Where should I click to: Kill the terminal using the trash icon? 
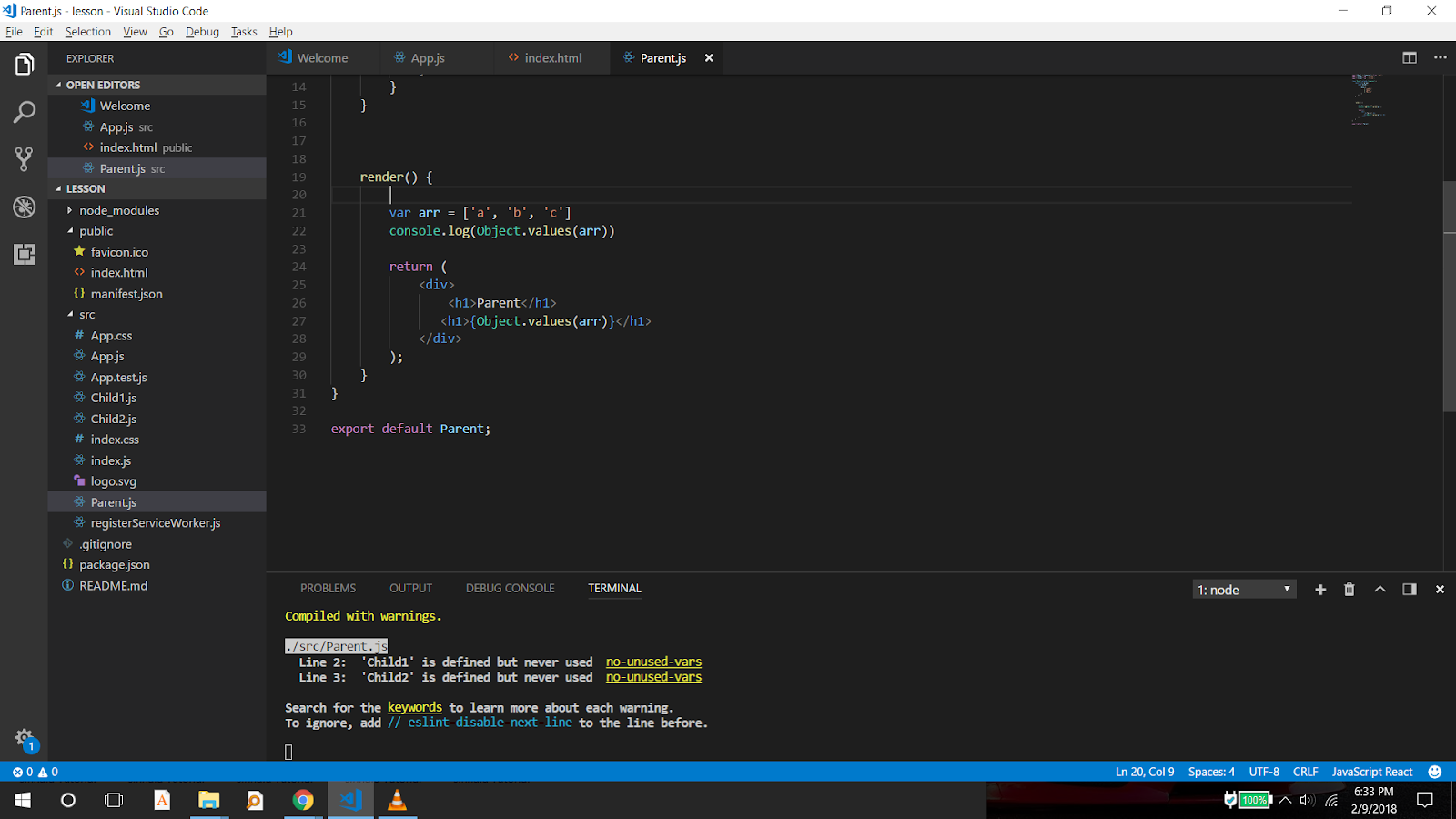point(1350,589)
